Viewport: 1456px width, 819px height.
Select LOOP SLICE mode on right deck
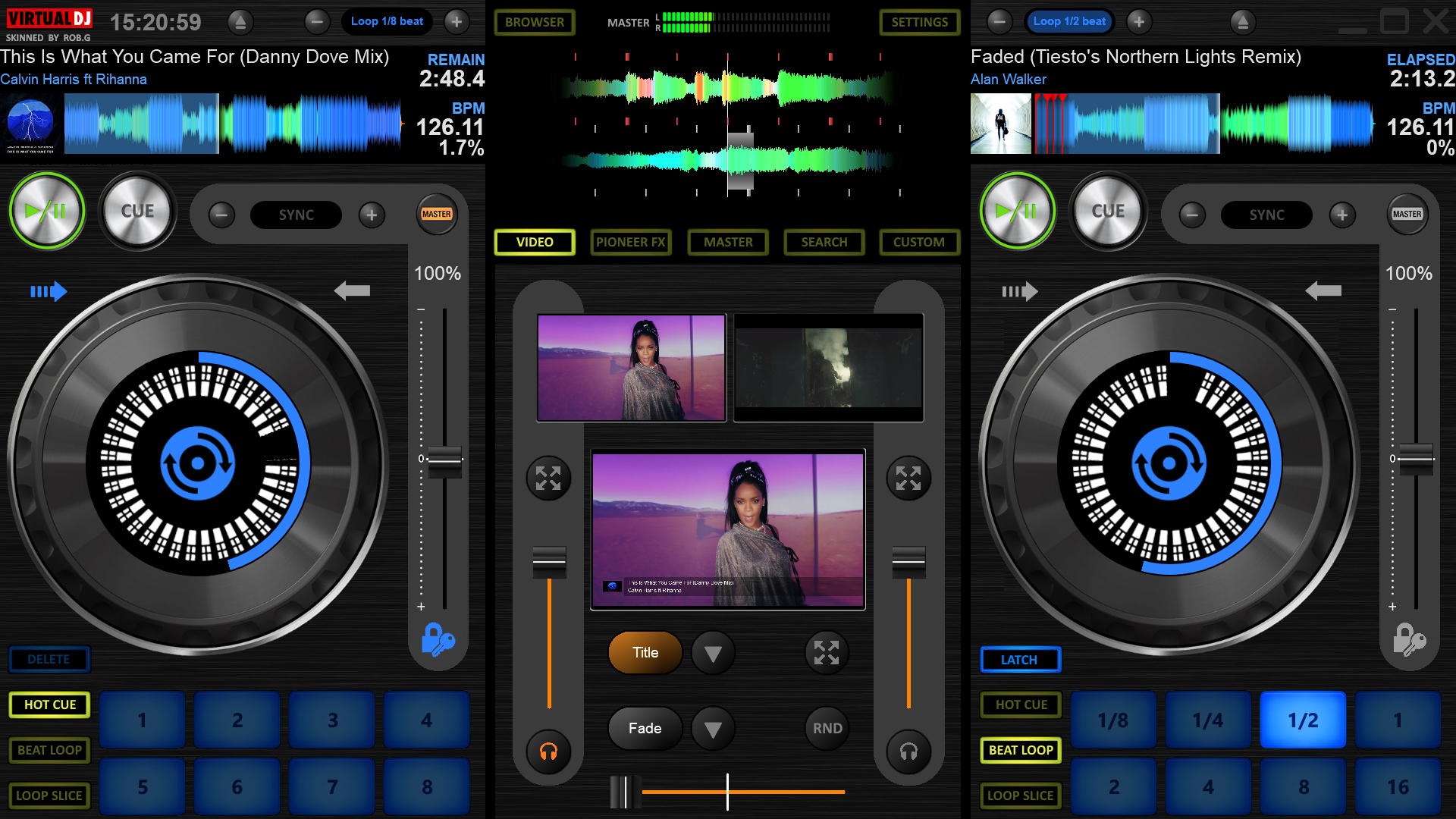[x=1020, y=795]
